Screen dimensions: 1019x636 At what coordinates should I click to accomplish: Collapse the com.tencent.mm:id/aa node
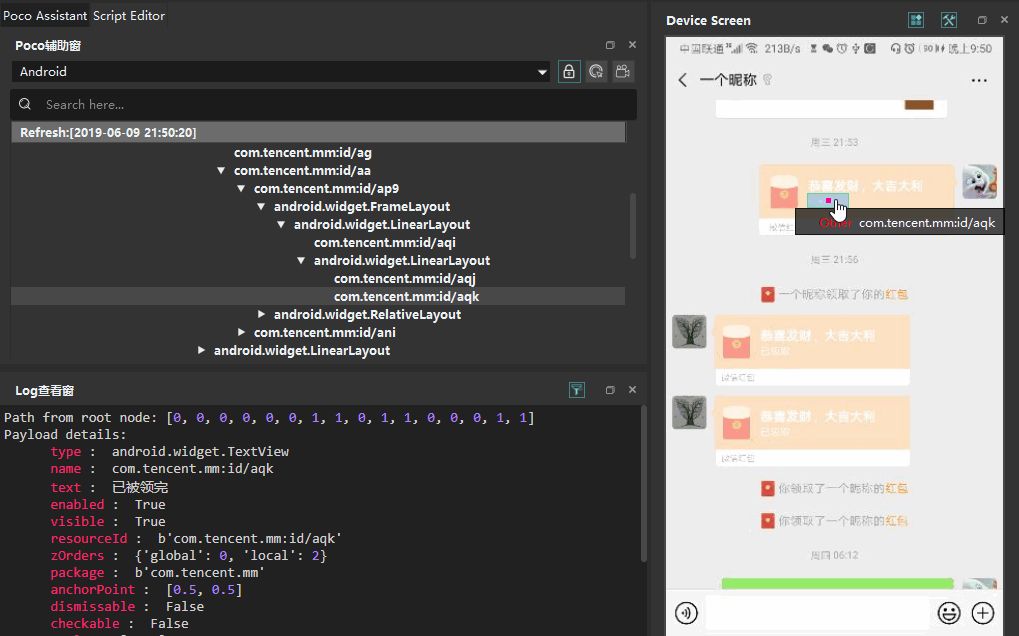click(x=222, y=170)
